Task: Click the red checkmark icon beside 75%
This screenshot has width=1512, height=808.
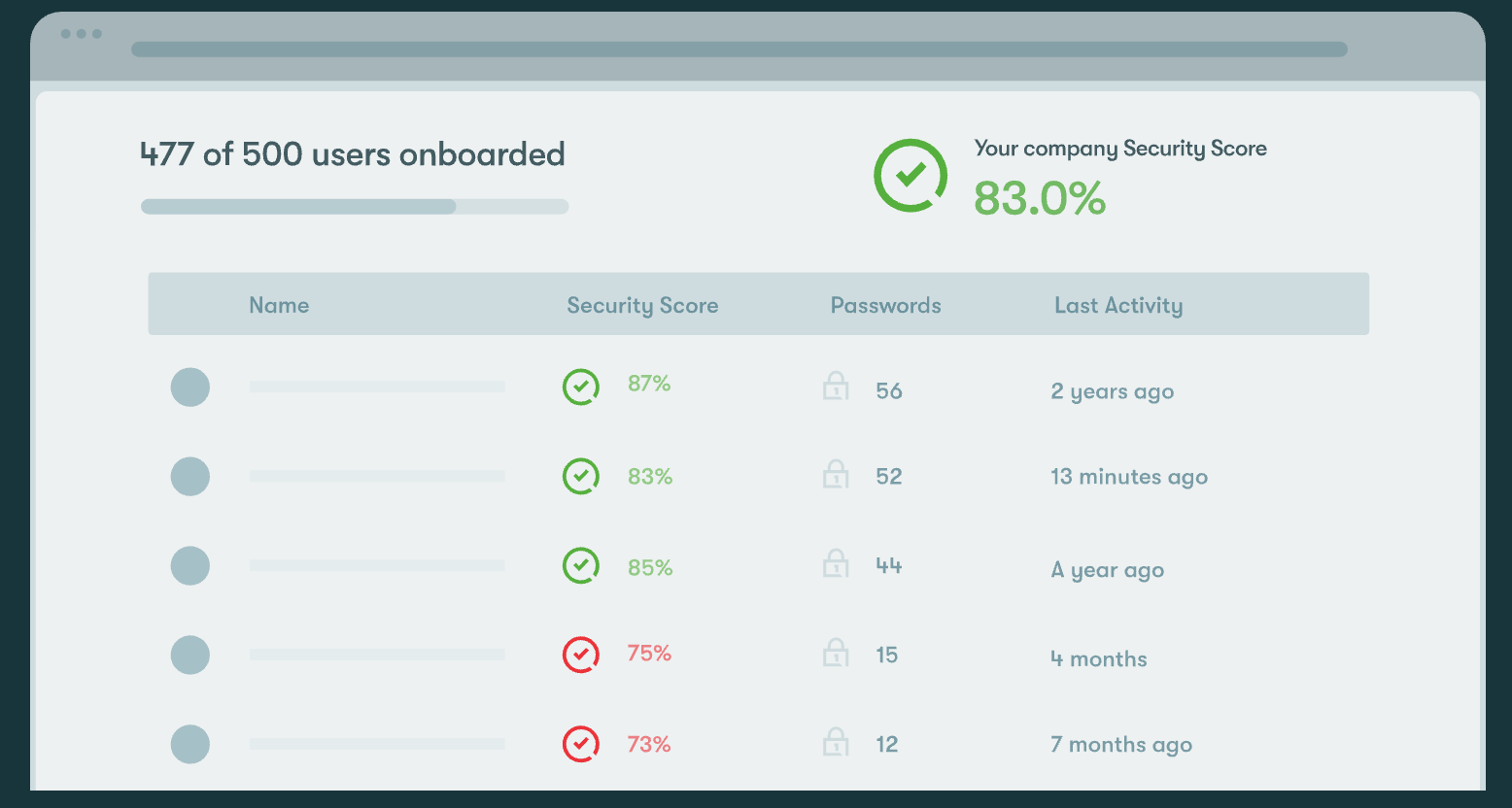Action: point(580,655)
